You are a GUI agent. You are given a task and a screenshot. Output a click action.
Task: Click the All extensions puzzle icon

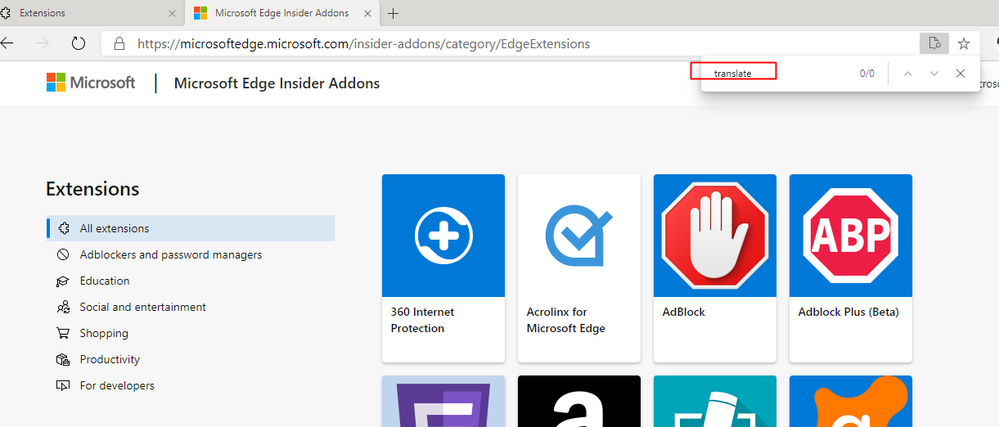point(63,228)
